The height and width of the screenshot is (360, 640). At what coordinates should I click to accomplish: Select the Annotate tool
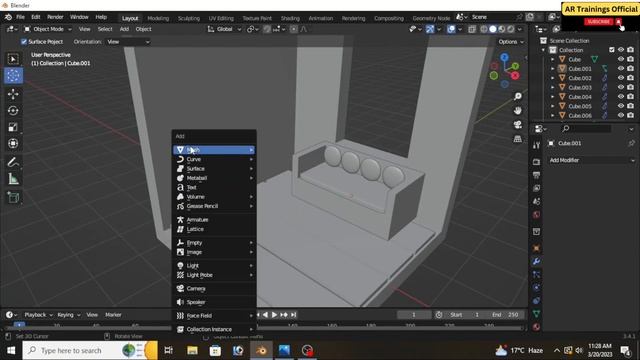[13, 162]
